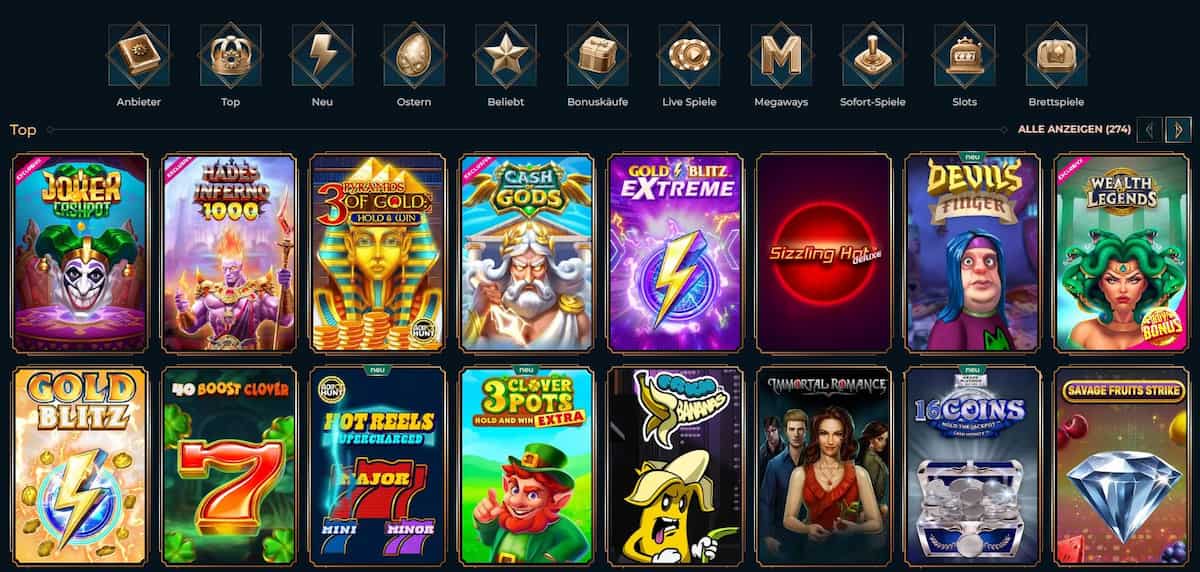Image resolution: width=1200 pixels, height=572 pixels.
Task: Open the Brettspiele category icon
Action: pos(1056,55)
